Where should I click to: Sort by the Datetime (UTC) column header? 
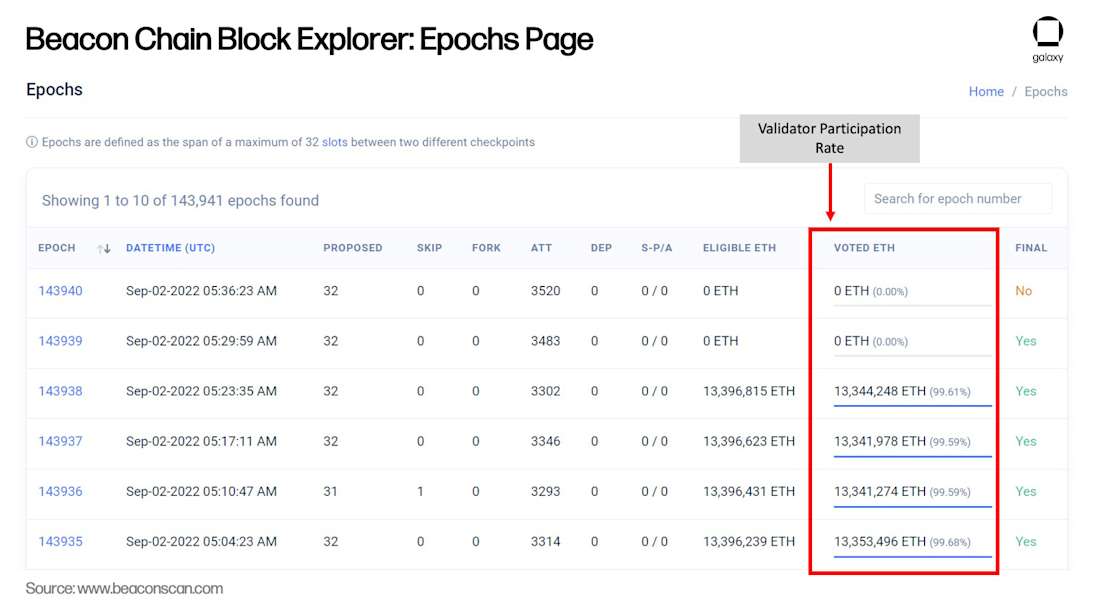click(170, 248)
